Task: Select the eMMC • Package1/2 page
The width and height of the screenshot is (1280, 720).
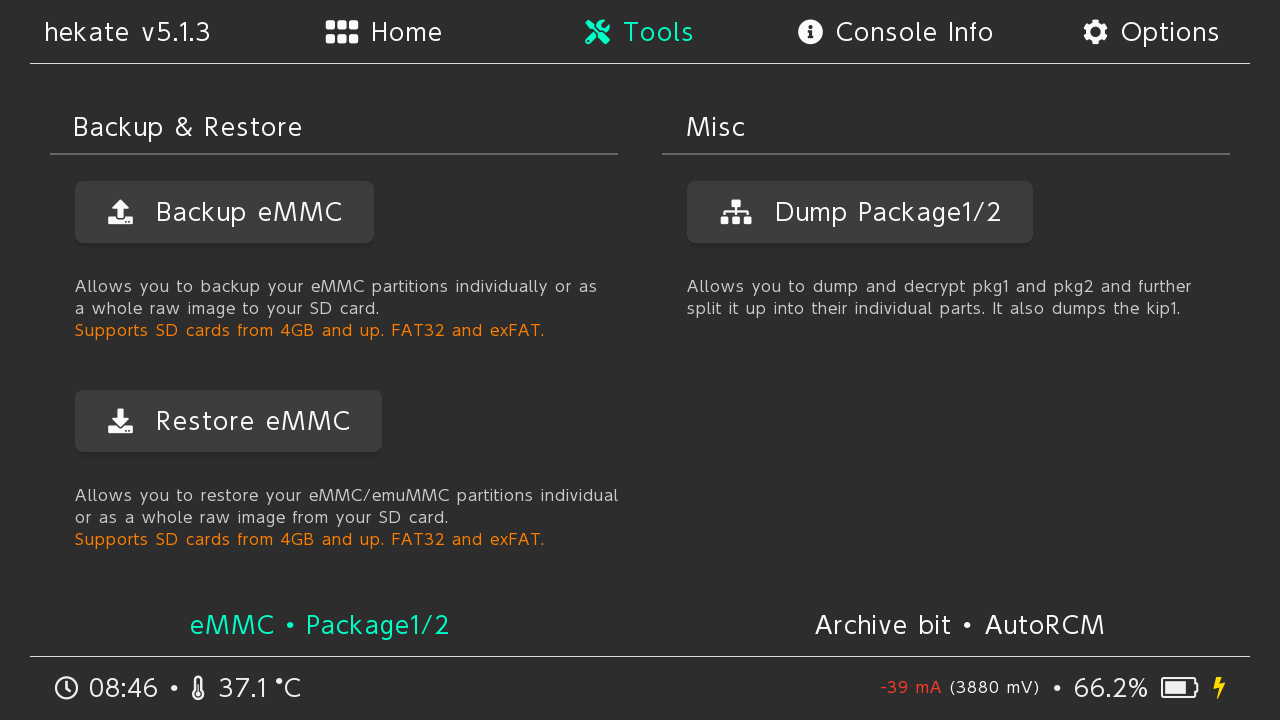Action: coord(320,625)
